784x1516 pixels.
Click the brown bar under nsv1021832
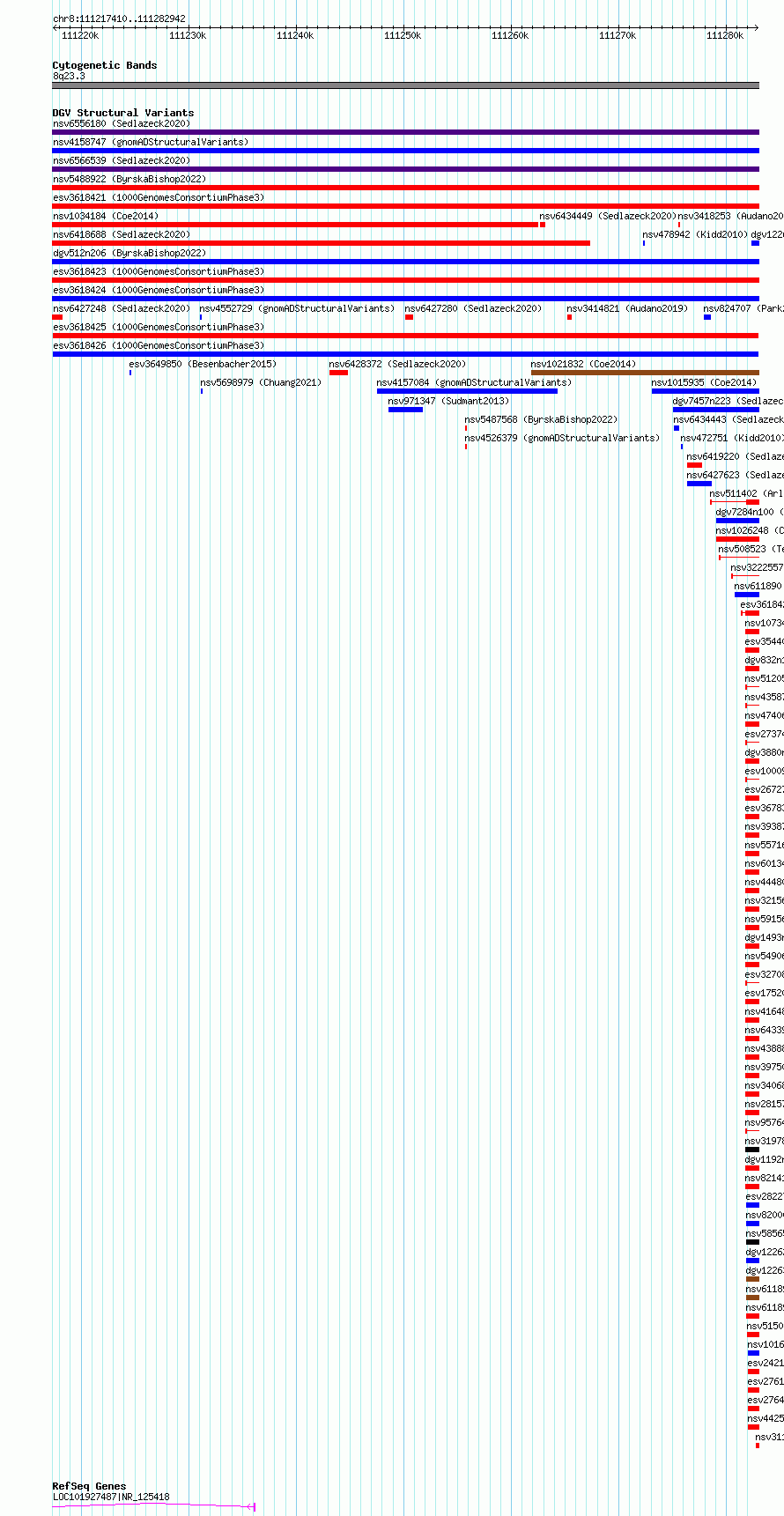645,373
